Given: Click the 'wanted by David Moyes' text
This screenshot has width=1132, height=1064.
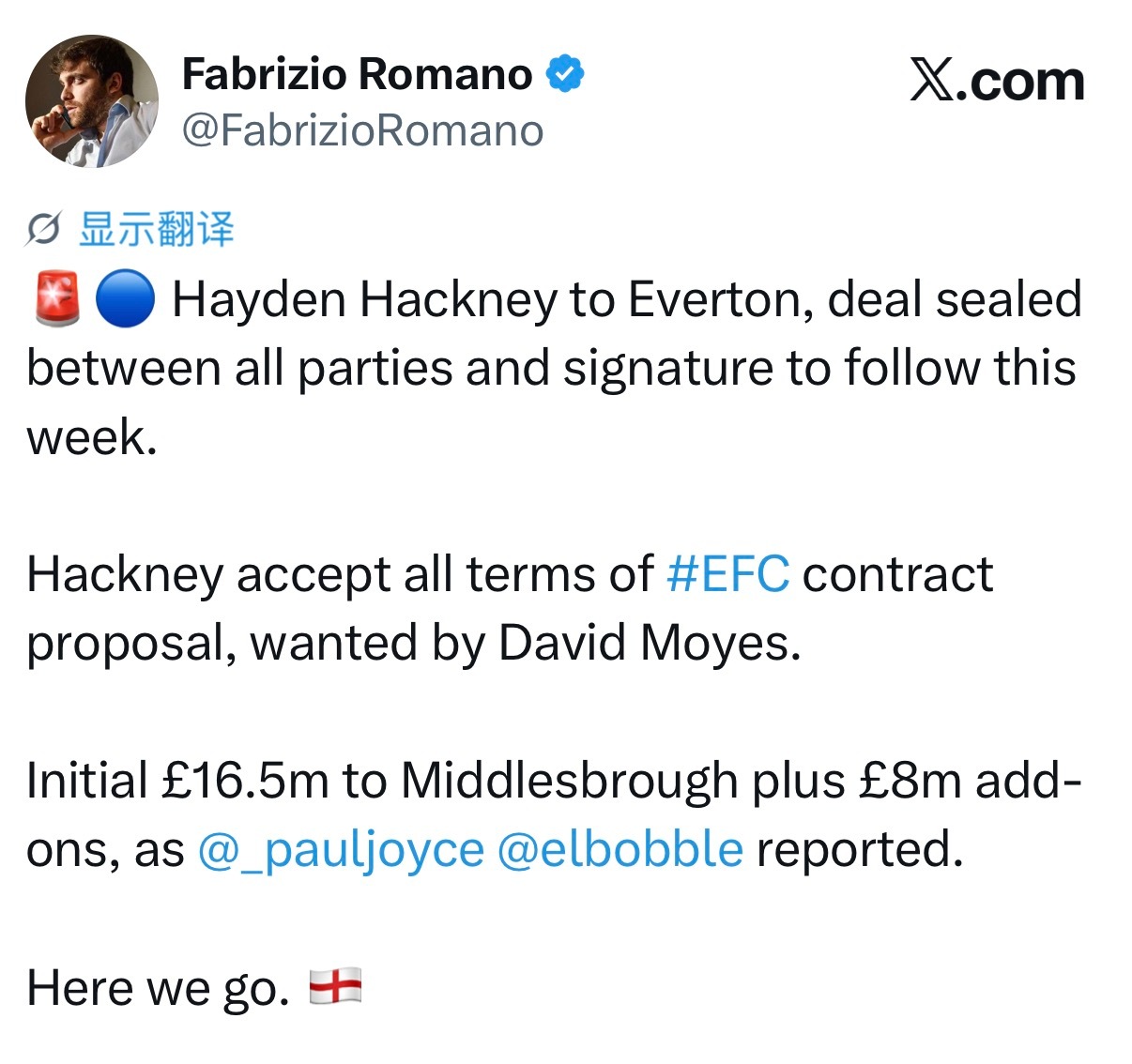Looking at the screenshot, I should click(526, 644).
